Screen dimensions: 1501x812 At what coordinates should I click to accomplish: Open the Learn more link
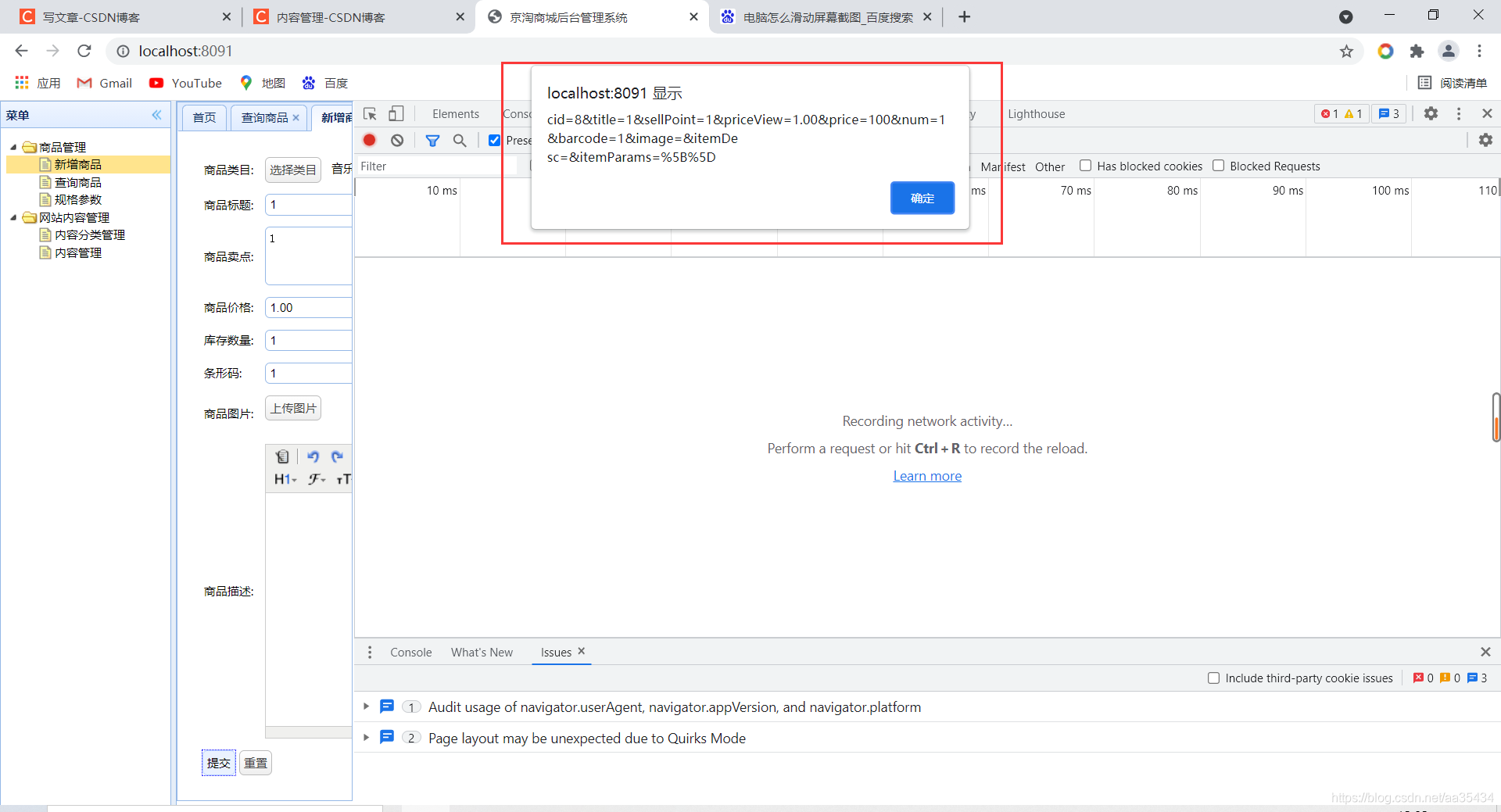(927, 476)
